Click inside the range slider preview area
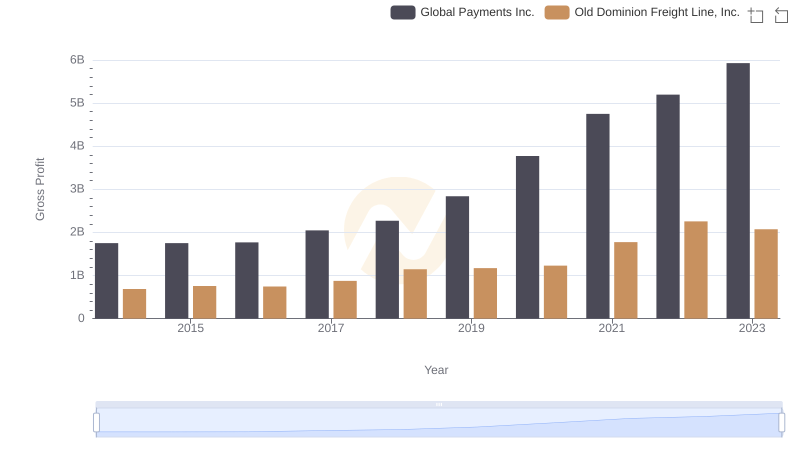This screenshot has width=800, height=461. (439, 423)
